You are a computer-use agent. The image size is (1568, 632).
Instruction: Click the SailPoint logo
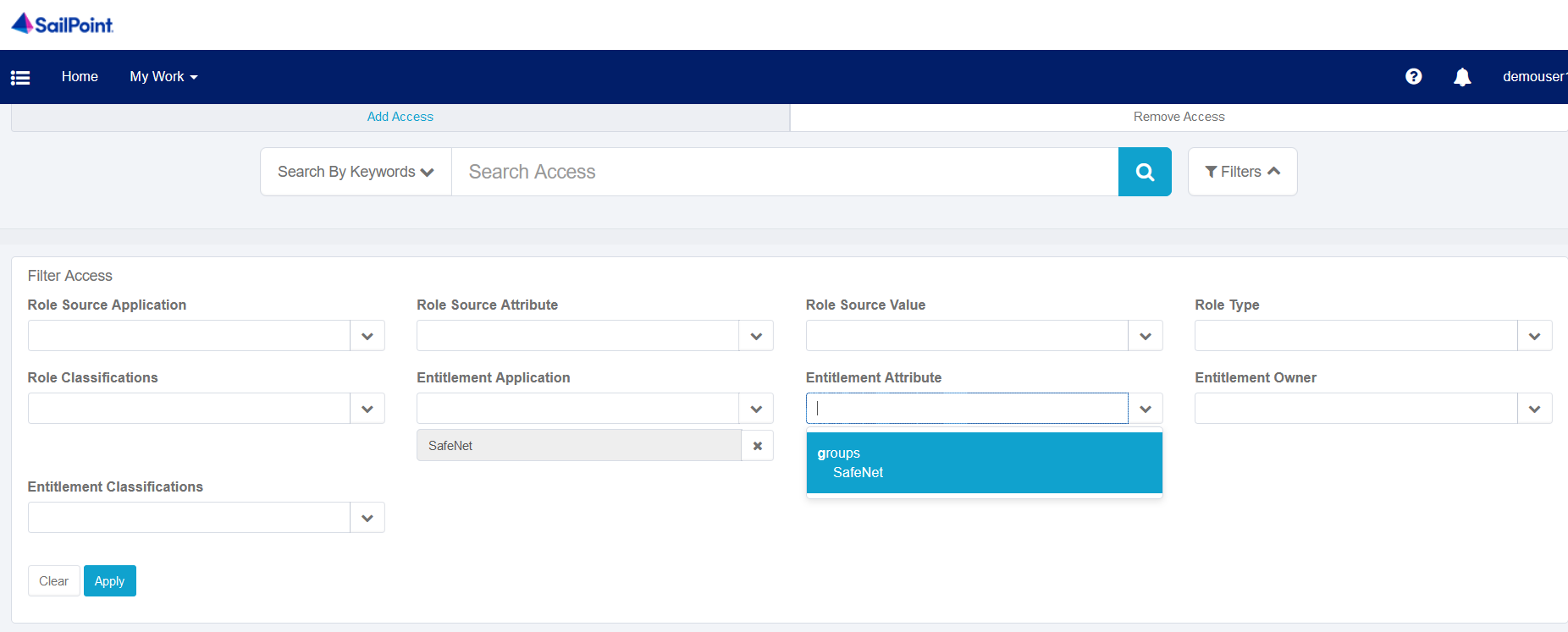pyautogui.click(x=63, y=25)
